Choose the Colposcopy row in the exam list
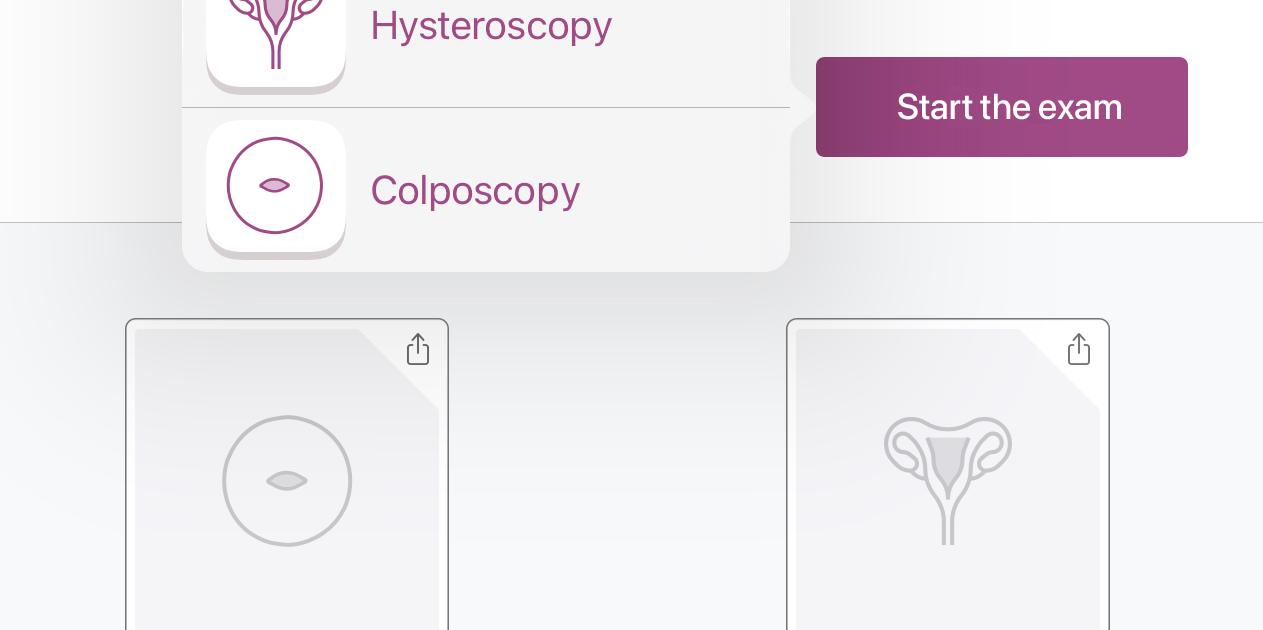Screen dimensions: 1263x630 tap(486, 189)
